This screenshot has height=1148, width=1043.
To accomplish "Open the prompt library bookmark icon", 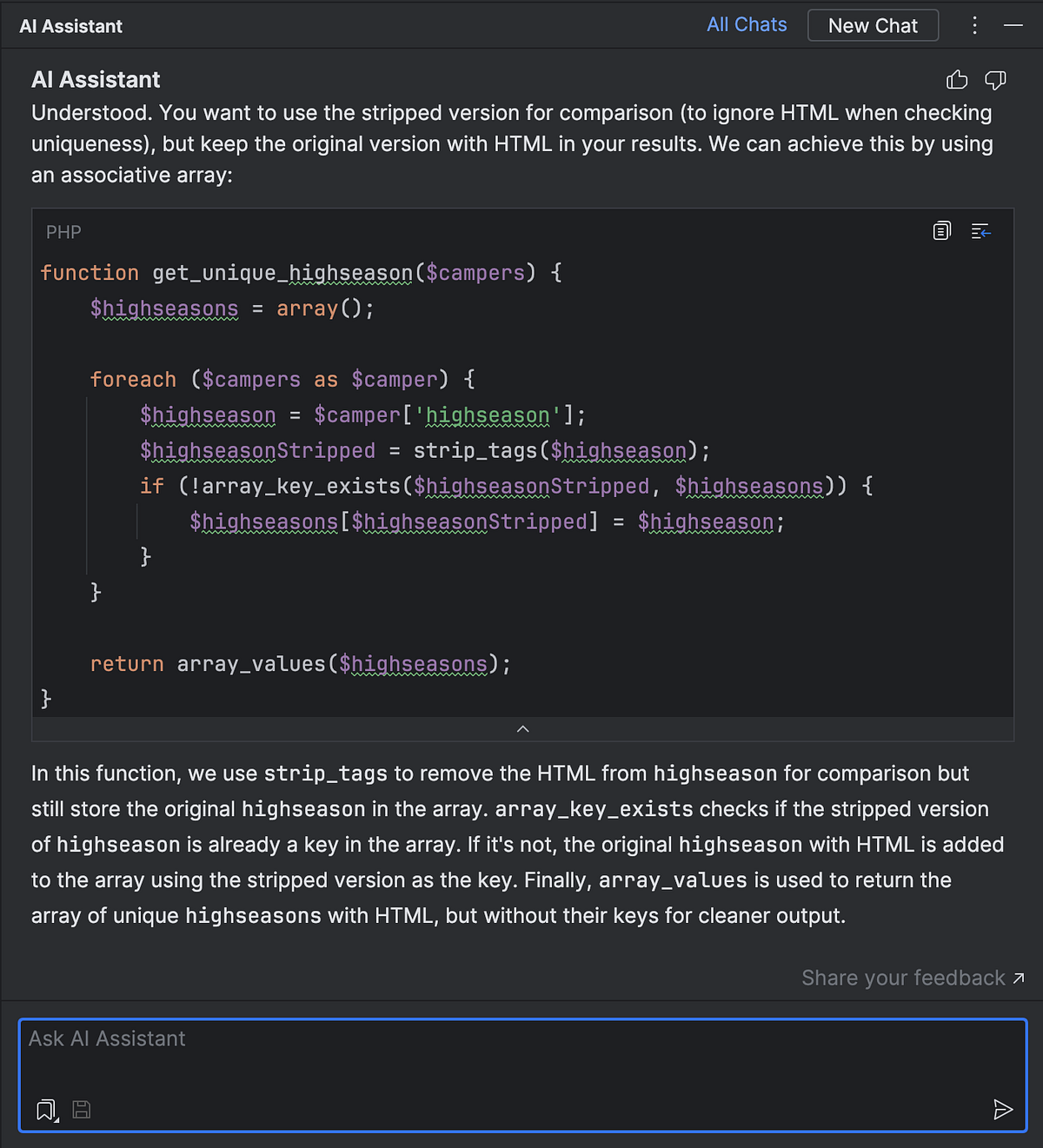I will [x=45, y=1110].
